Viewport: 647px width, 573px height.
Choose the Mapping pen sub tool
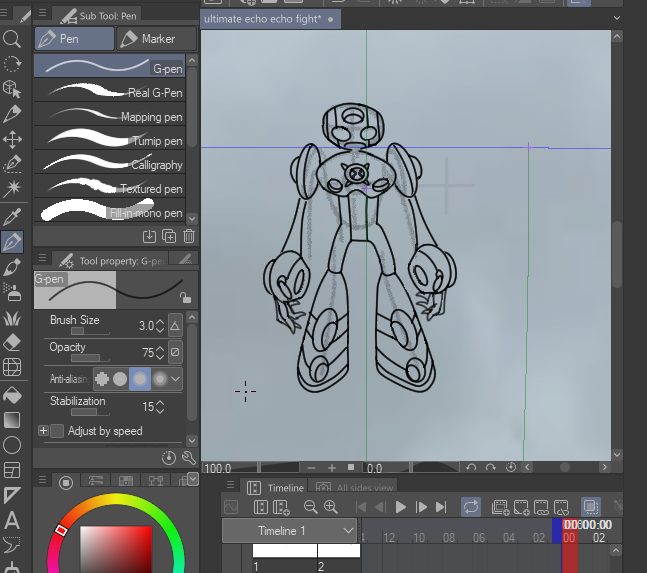[109, 115]
